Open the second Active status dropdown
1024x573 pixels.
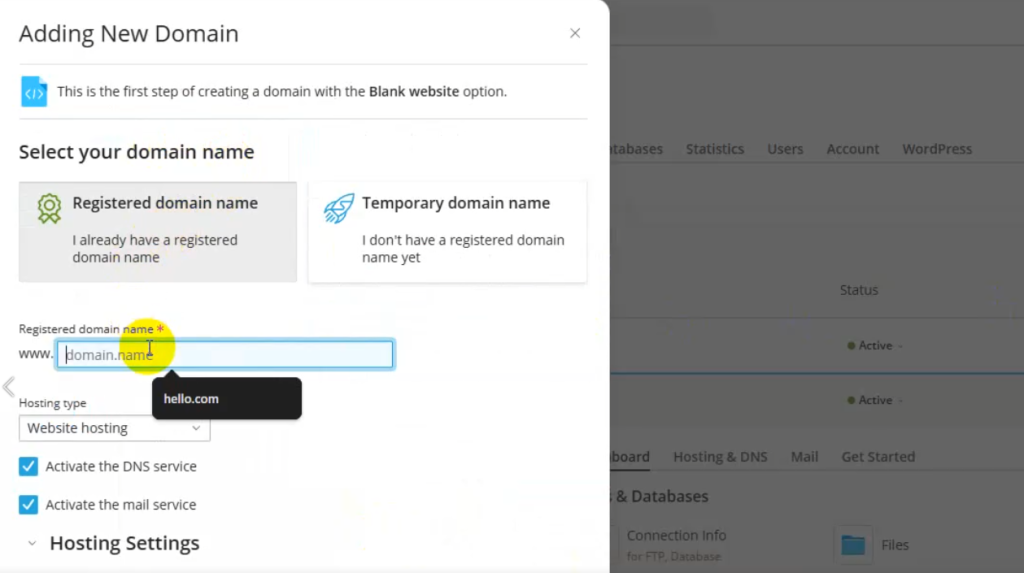coord(875,400)
